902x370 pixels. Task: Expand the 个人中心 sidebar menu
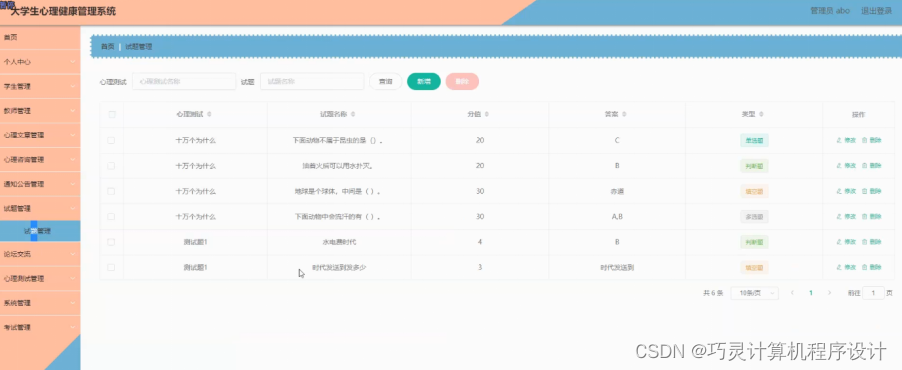(x=40, y=62)
